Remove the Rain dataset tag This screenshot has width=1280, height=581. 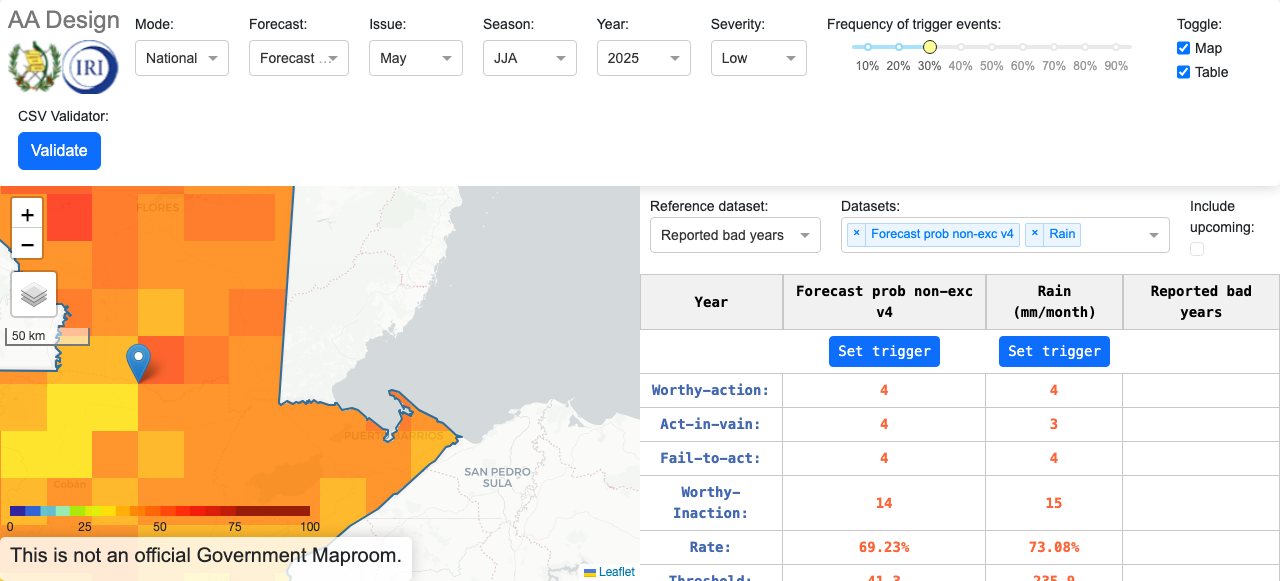pos(1035,234)
